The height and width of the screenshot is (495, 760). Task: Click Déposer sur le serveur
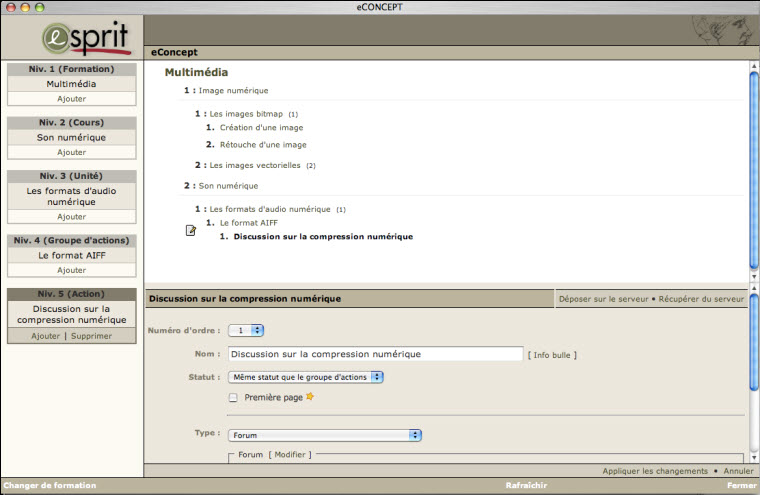pyautogui.click(x=602, y=299)
